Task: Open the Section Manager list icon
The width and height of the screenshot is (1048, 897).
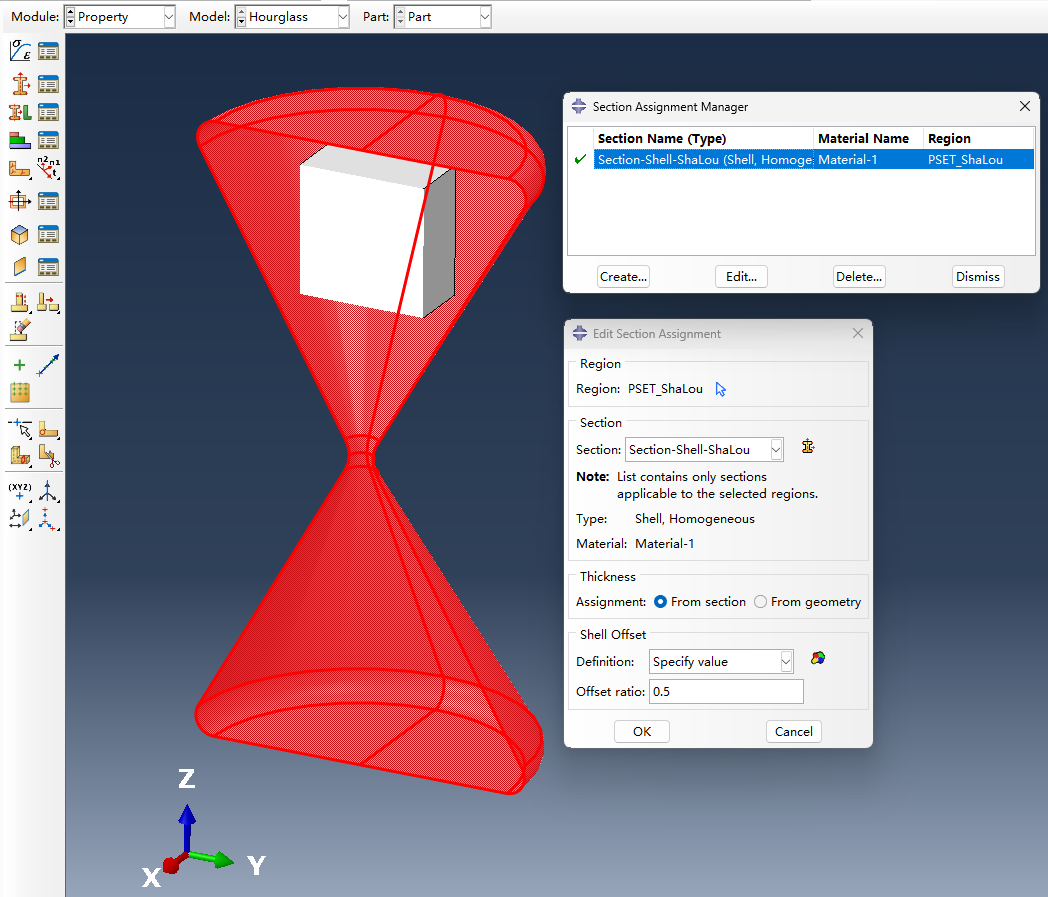Action: click(48, 84)
